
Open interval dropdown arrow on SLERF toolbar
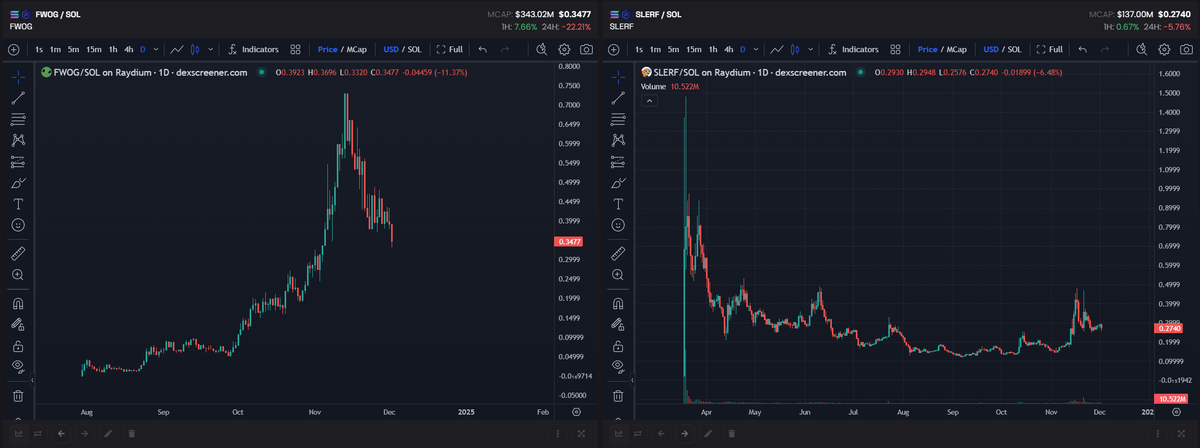[755, 49]
